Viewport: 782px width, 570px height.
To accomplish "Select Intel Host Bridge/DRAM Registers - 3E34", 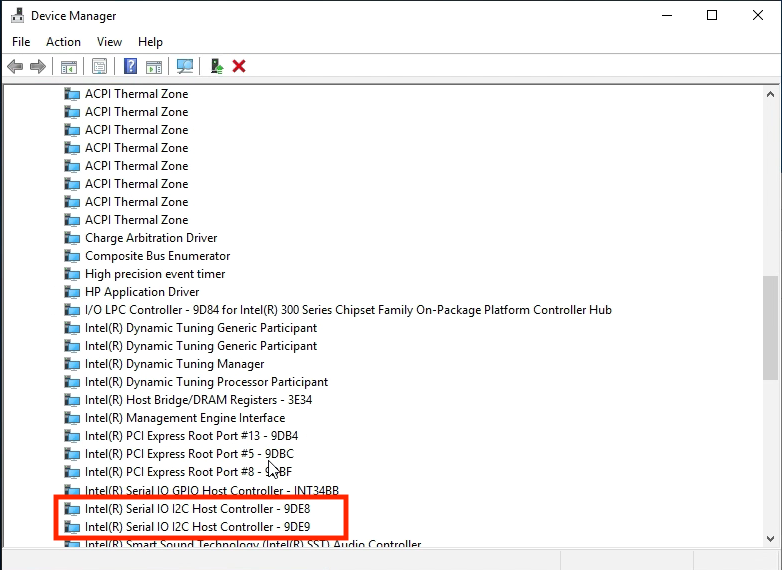I will pos(198,400).
